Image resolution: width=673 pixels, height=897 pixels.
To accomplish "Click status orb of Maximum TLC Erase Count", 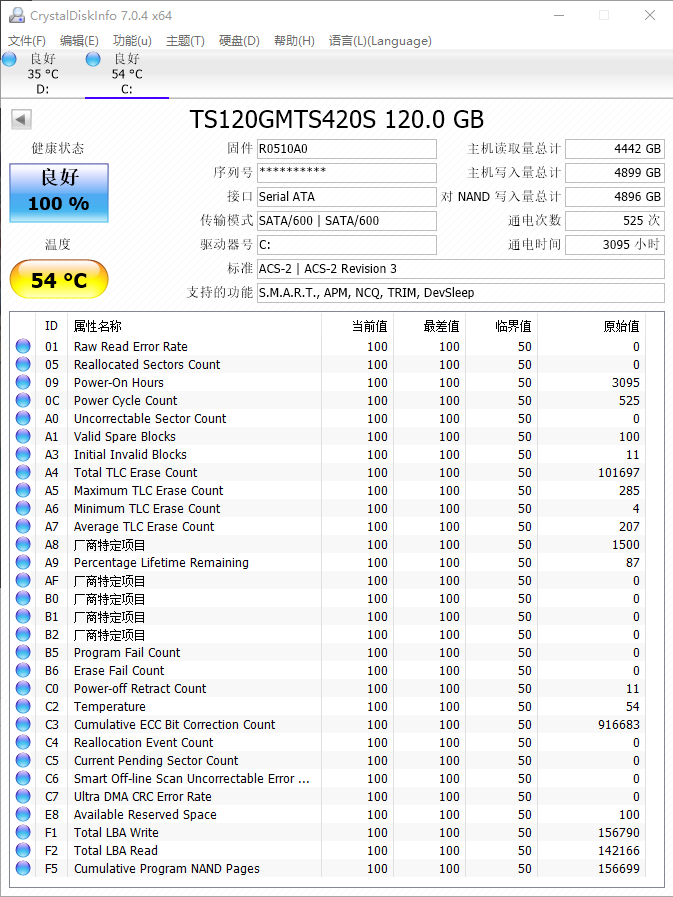I will click(x=23, y=490).
